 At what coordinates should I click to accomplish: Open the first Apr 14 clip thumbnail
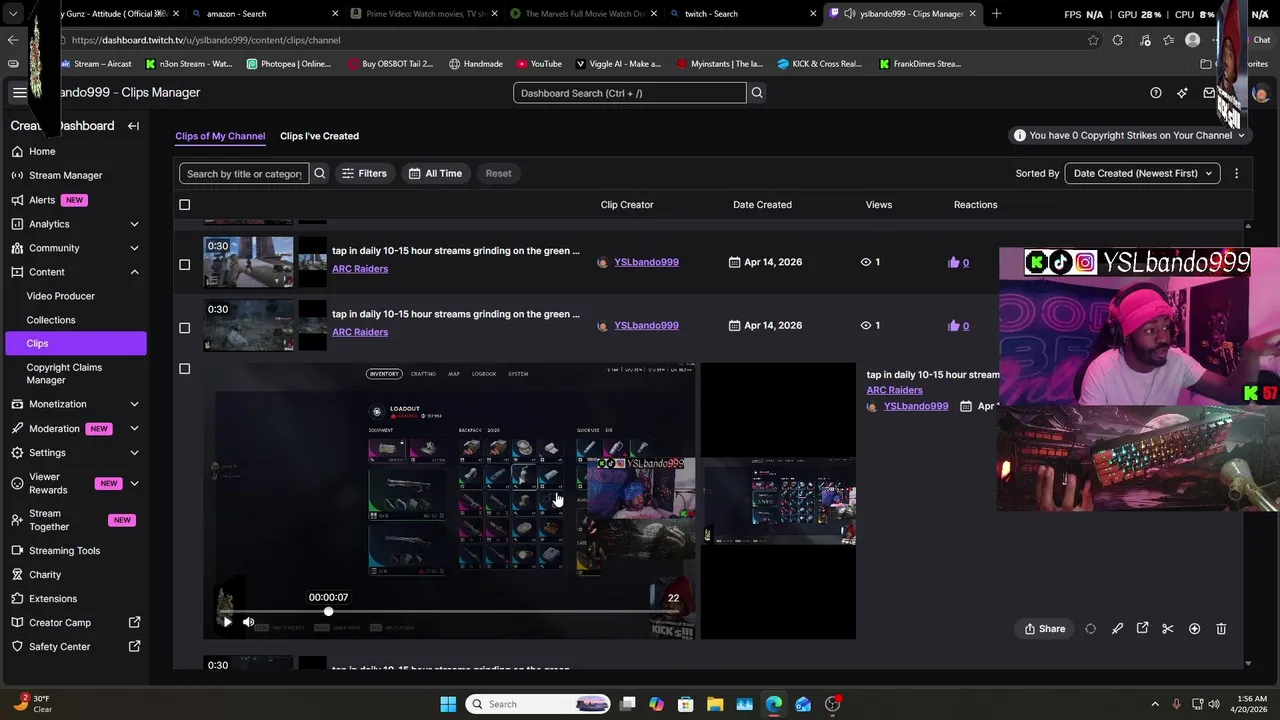click(248, 262)
